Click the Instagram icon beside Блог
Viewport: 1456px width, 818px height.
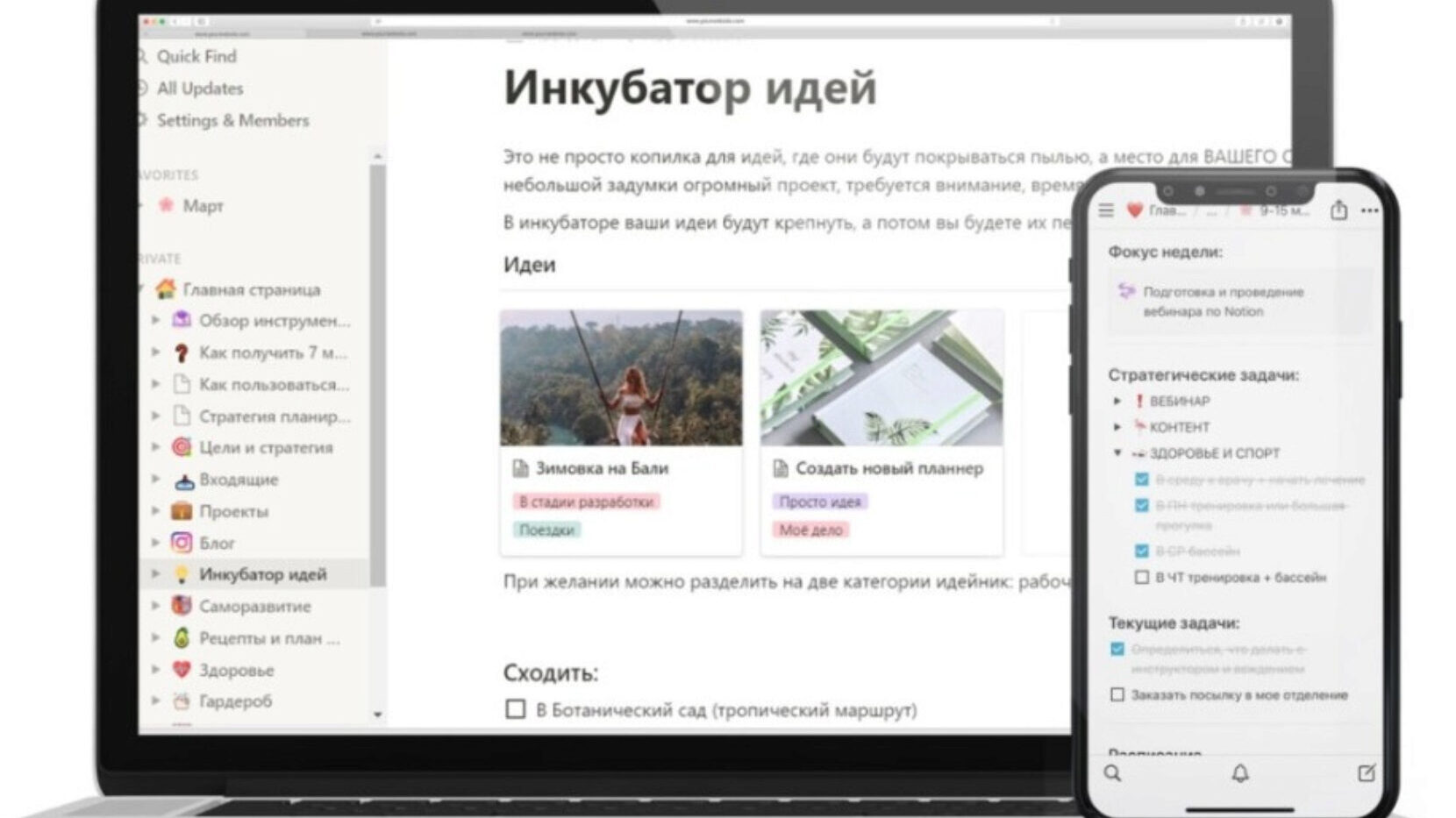(x=182, y=543)
